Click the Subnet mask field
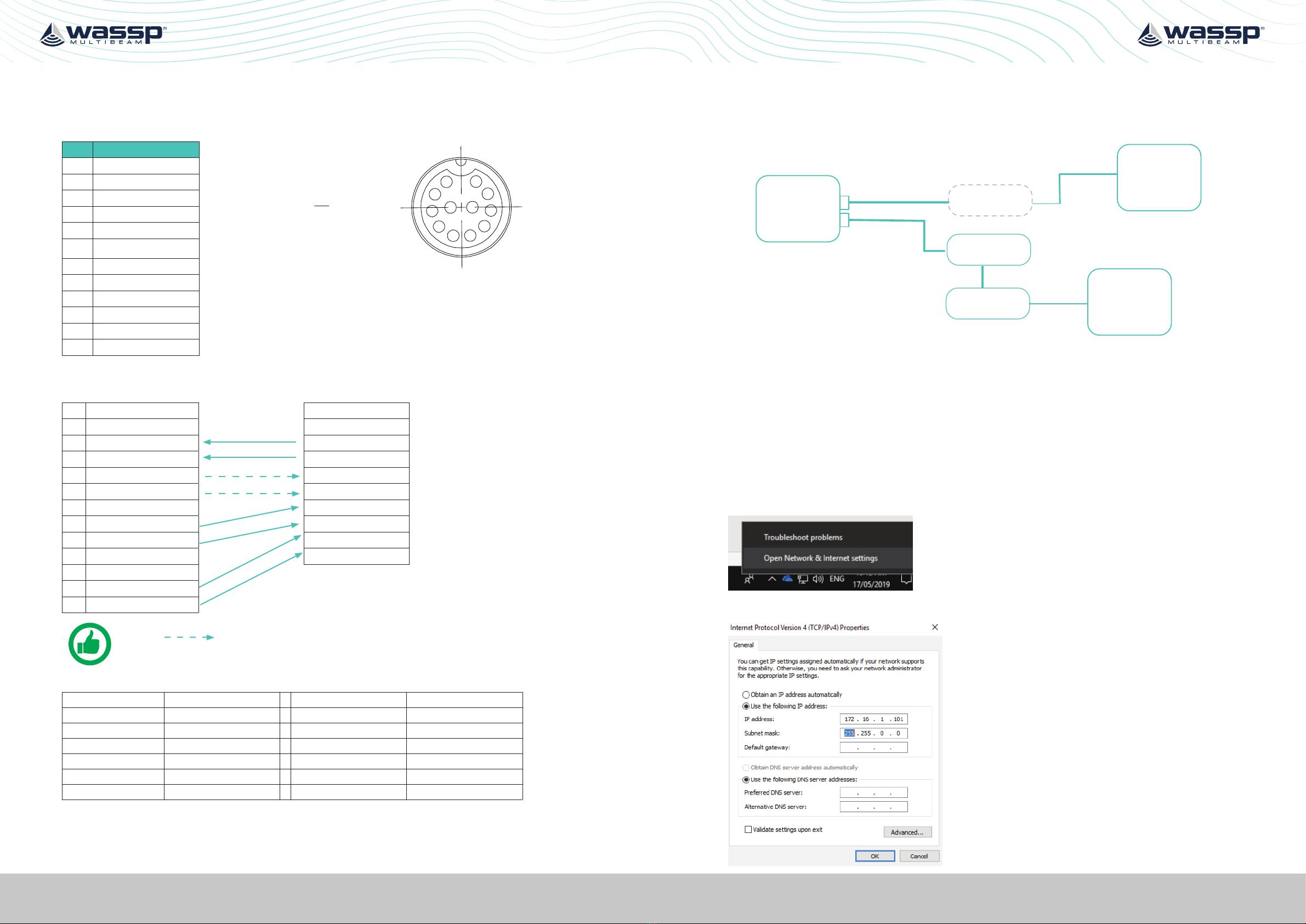1306x924 pixels. tap(874, 733)
